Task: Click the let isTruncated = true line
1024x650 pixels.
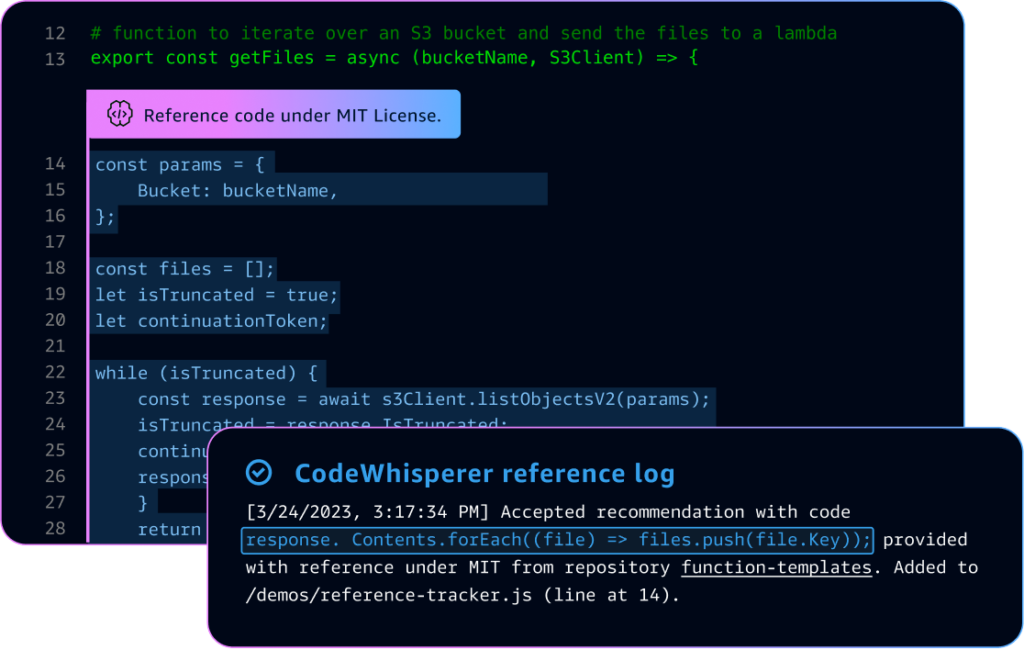Action: 215,294
